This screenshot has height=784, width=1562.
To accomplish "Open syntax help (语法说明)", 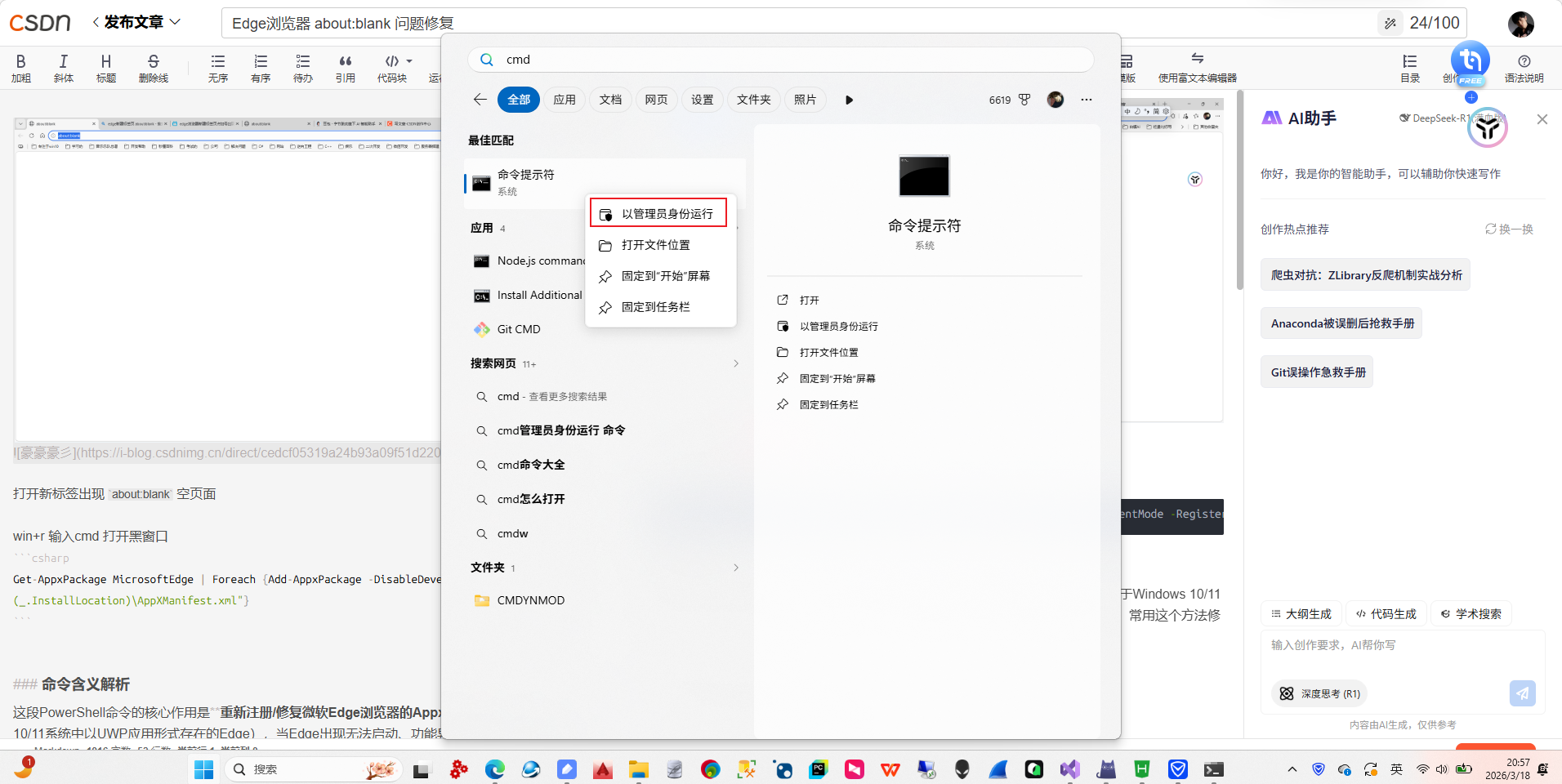I will click(1524, 68).
